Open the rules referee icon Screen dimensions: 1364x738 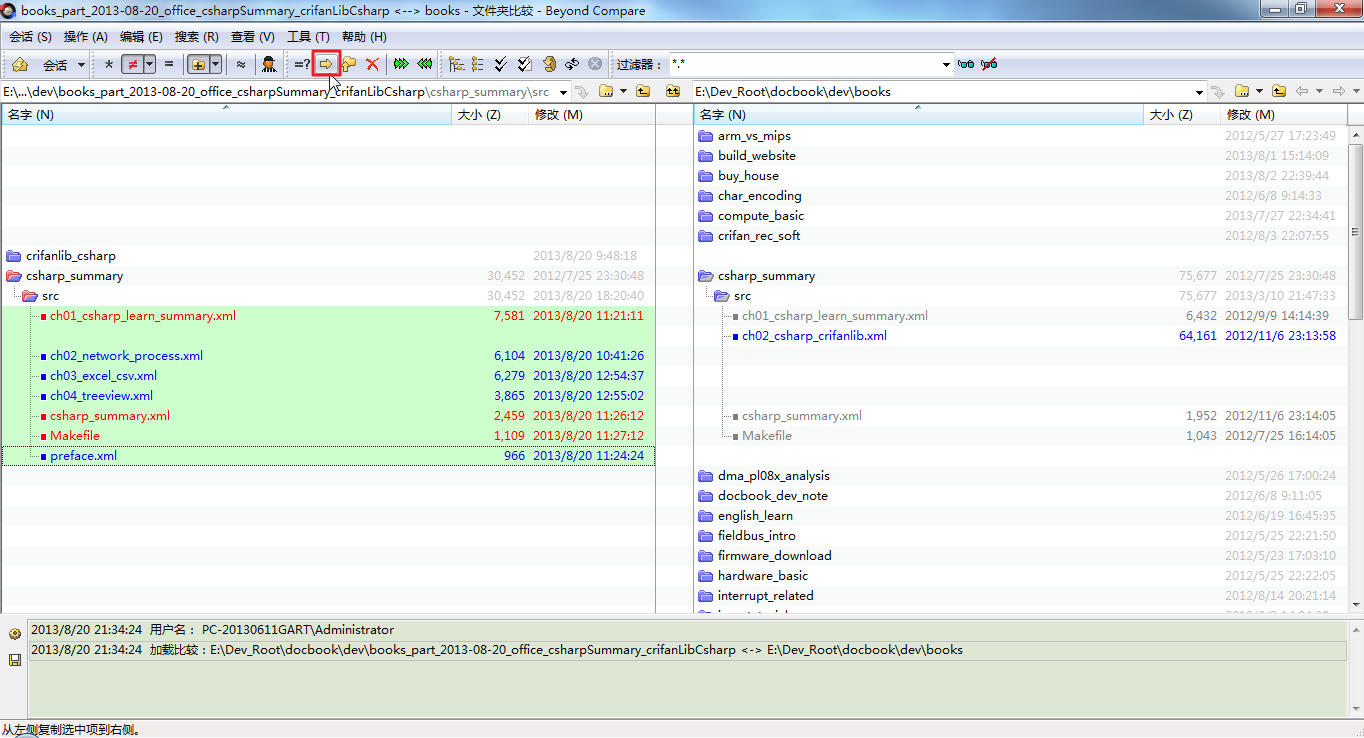pos(269,65)
